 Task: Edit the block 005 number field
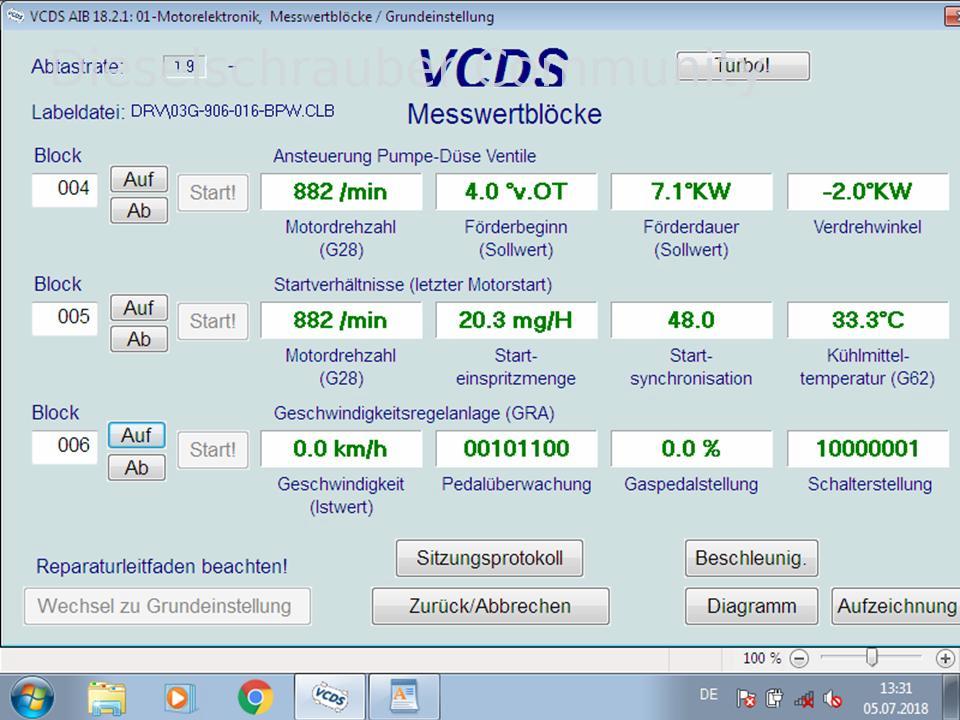coord(65,318)
